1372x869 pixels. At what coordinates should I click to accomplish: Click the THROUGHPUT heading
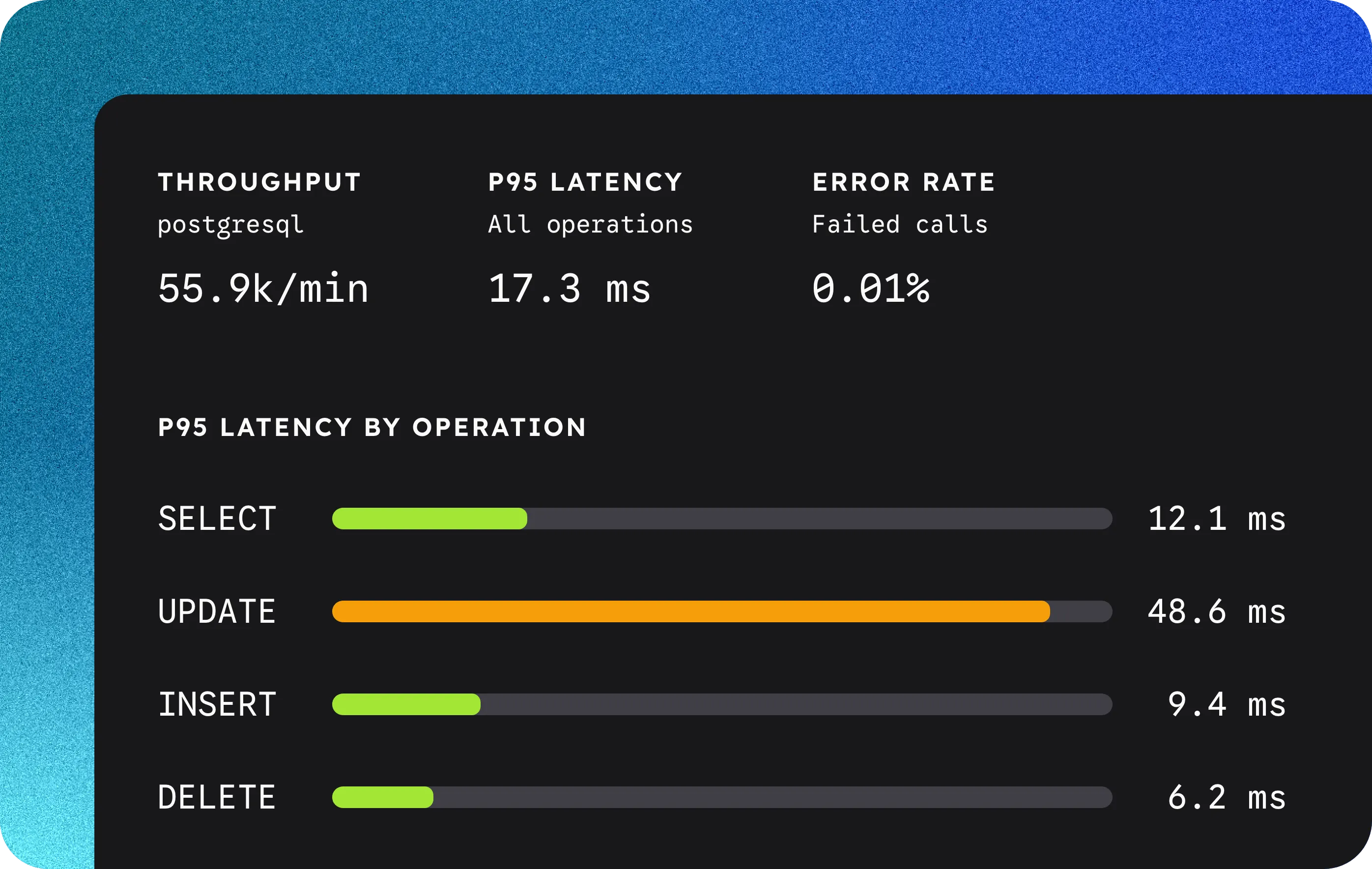259,182
